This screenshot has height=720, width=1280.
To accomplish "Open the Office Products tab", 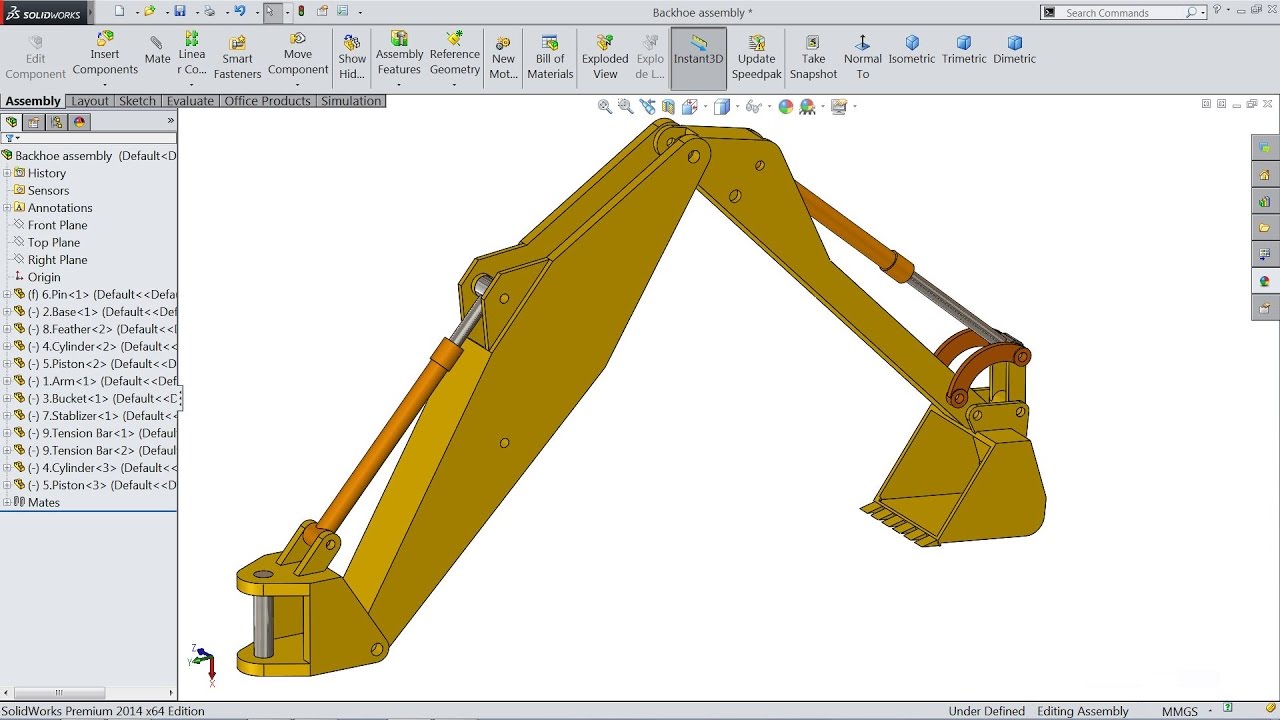I will coord(268,100).
